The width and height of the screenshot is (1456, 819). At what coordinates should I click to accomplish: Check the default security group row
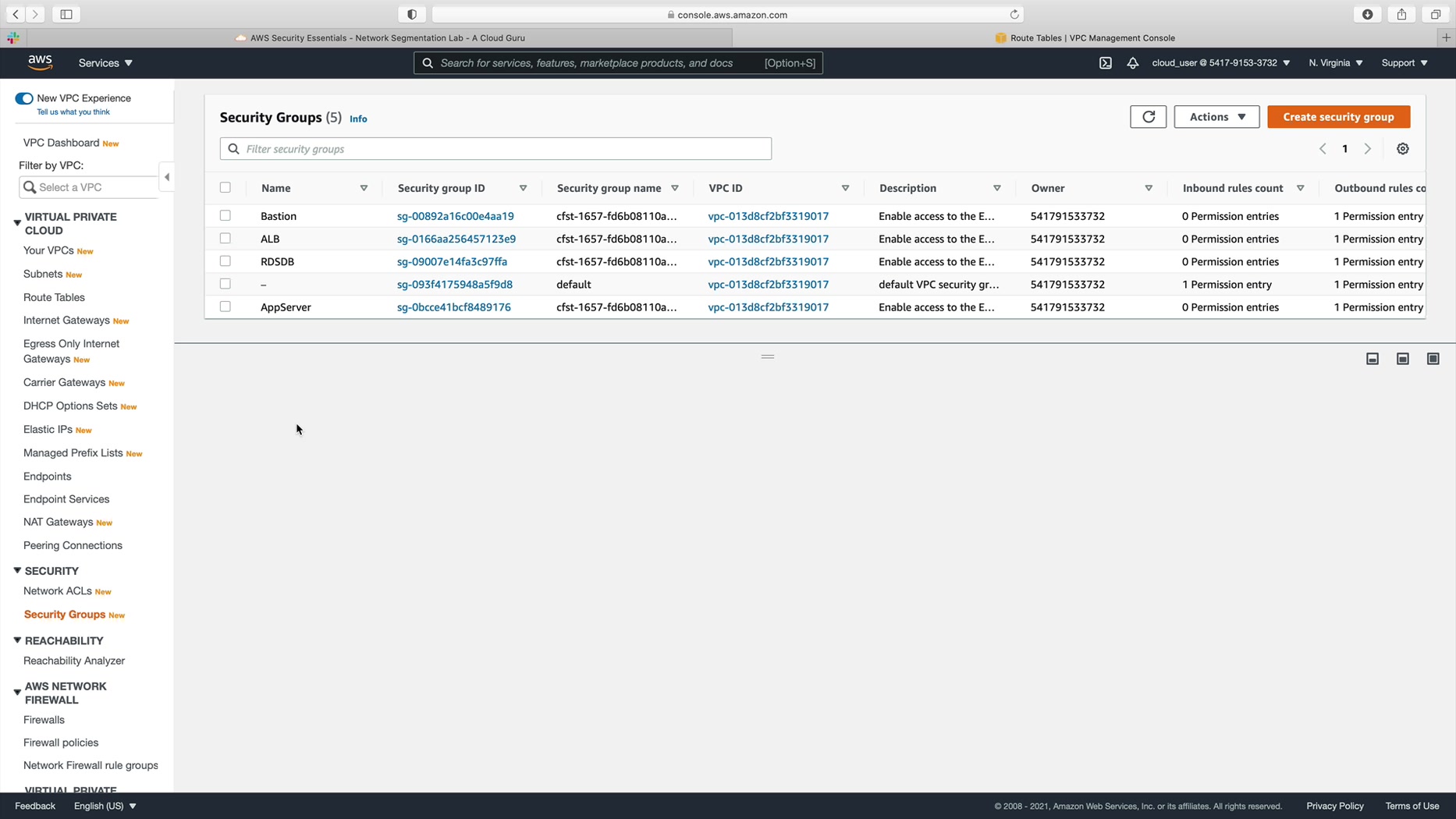(226, 283)
